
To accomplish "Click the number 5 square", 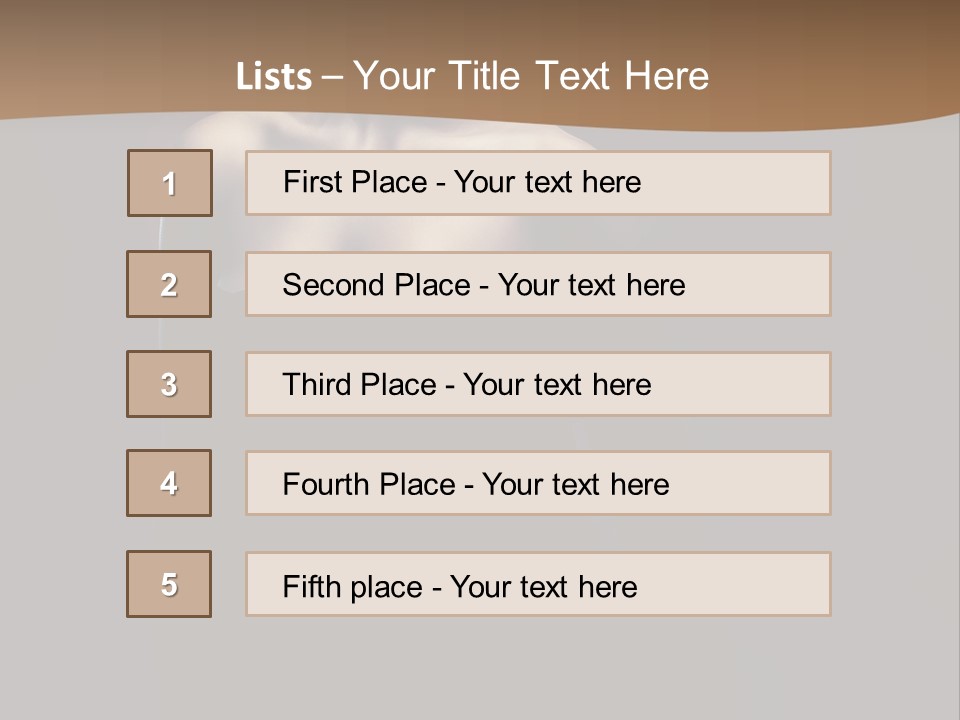I will point(169,584).
